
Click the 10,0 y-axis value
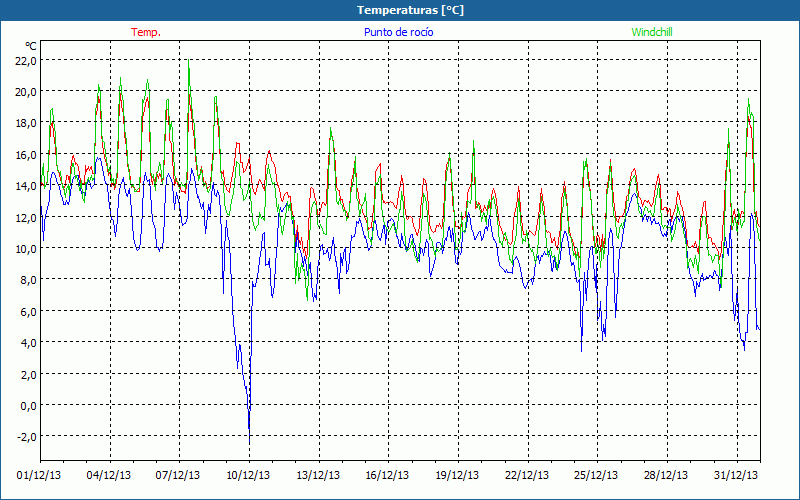pyautogui.click(x=26, y=249)
